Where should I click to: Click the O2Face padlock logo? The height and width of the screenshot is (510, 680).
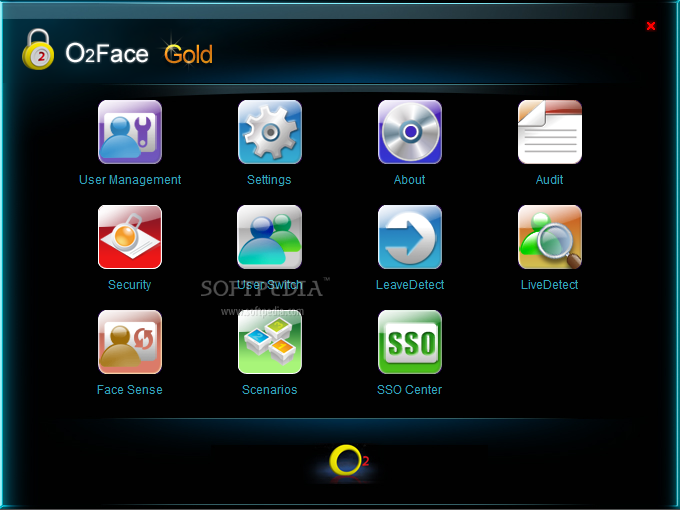tap(38, 49)
